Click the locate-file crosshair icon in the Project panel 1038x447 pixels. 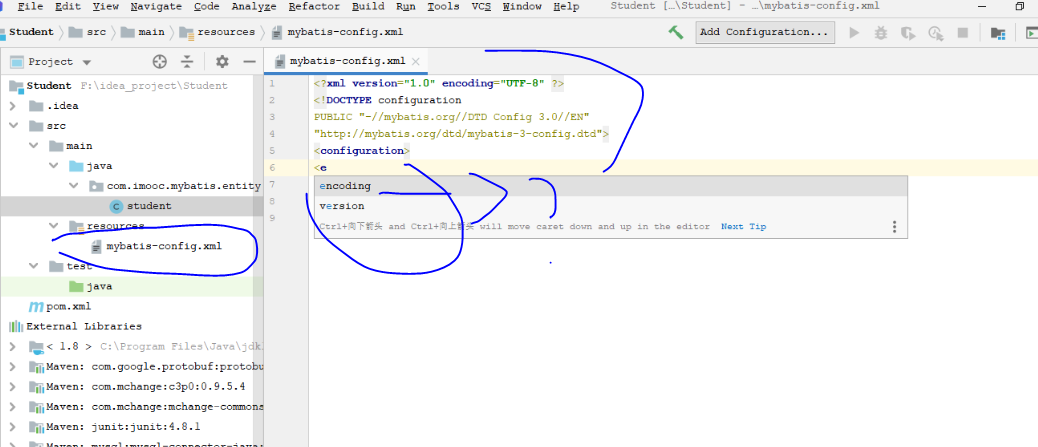[x=160, y=62]
